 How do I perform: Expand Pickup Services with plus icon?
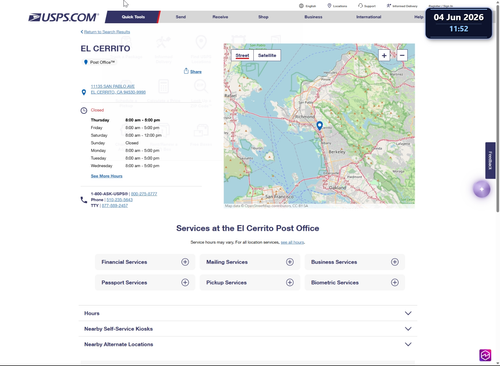click(x=290, y=282)
